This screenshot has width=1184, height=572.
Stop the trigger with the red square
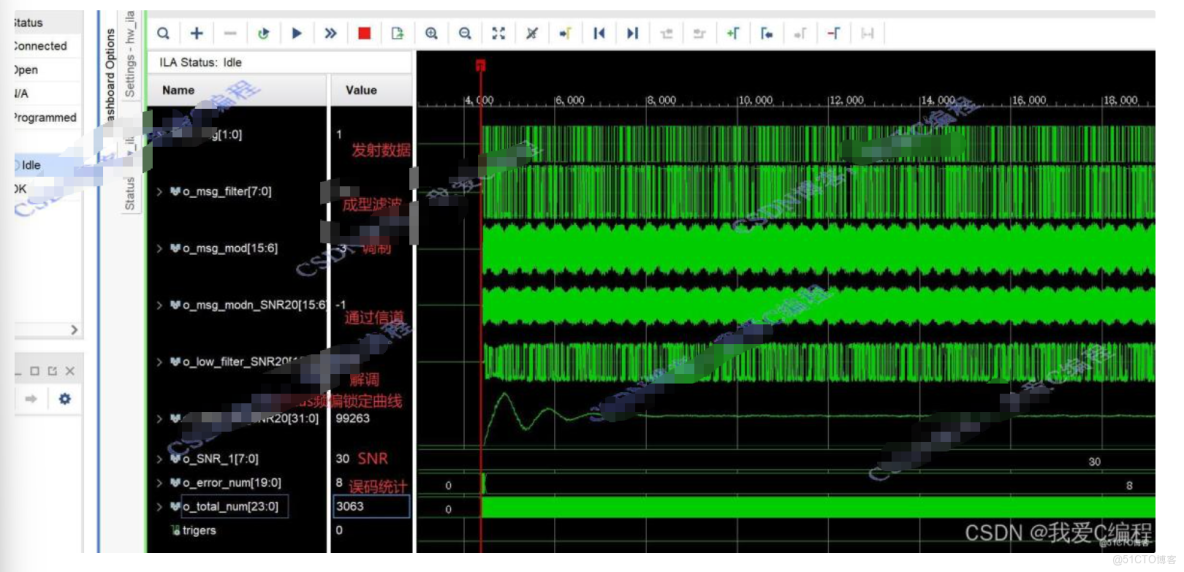pos(364,33)
